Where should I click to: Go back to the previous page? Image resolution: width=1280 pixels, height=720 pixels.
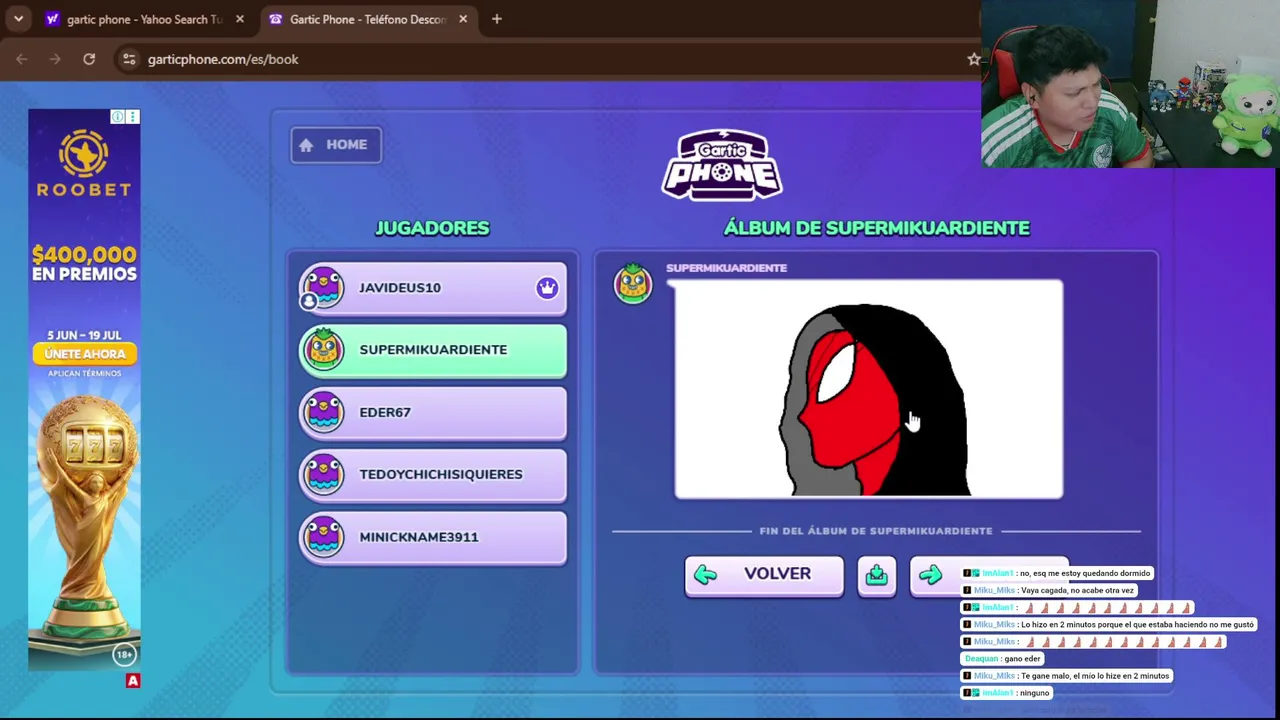22,59
